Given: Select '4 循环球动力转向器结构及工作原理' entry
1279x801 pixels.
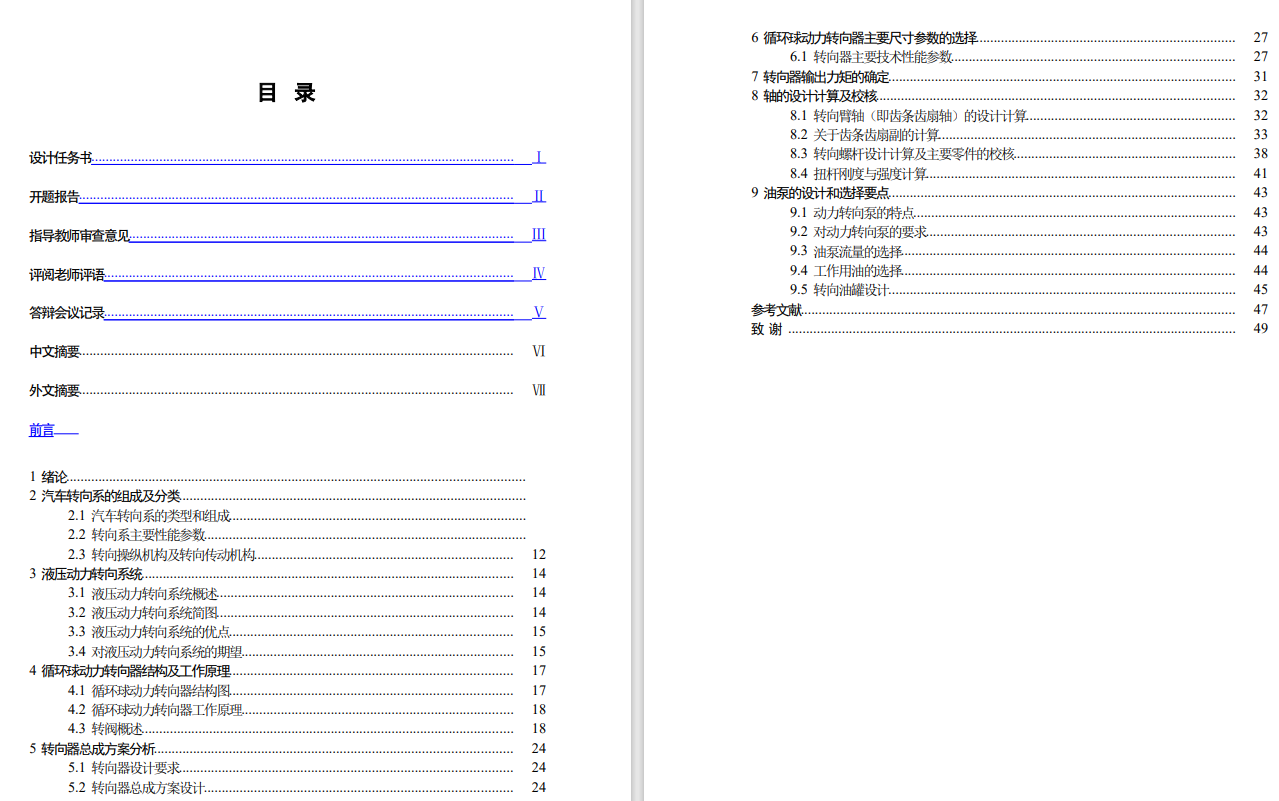Looking at the screenshot, I should tap(287, 671).
